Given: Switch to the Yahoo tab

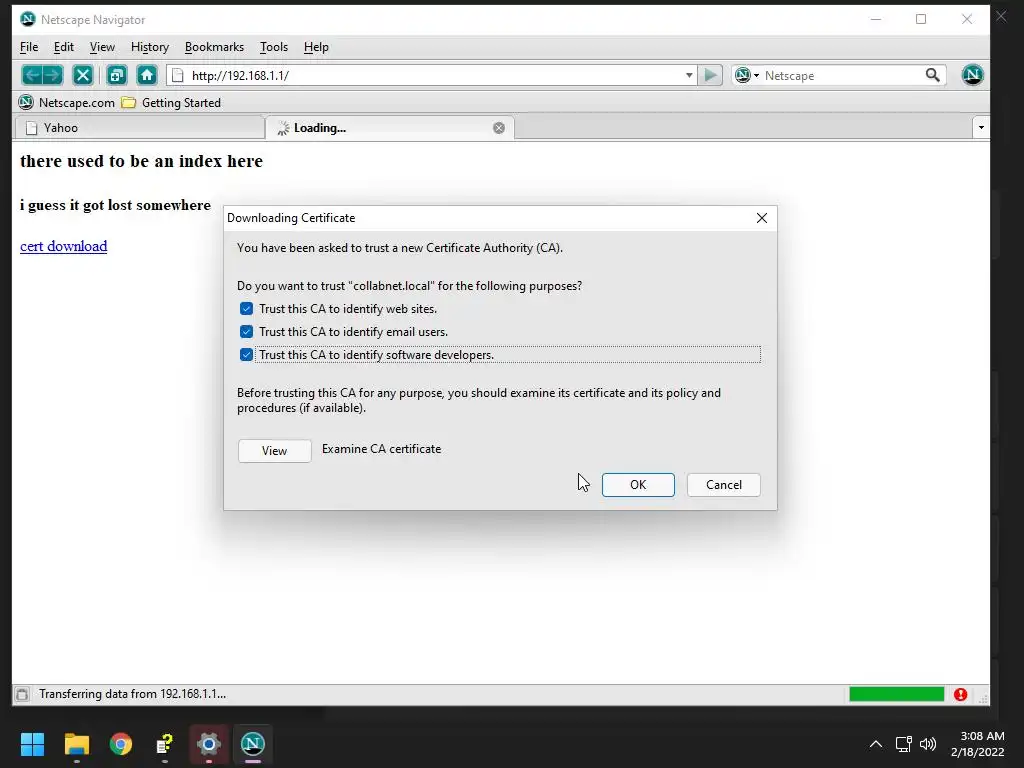Looking at the screenshot, I should pos(138,128).
